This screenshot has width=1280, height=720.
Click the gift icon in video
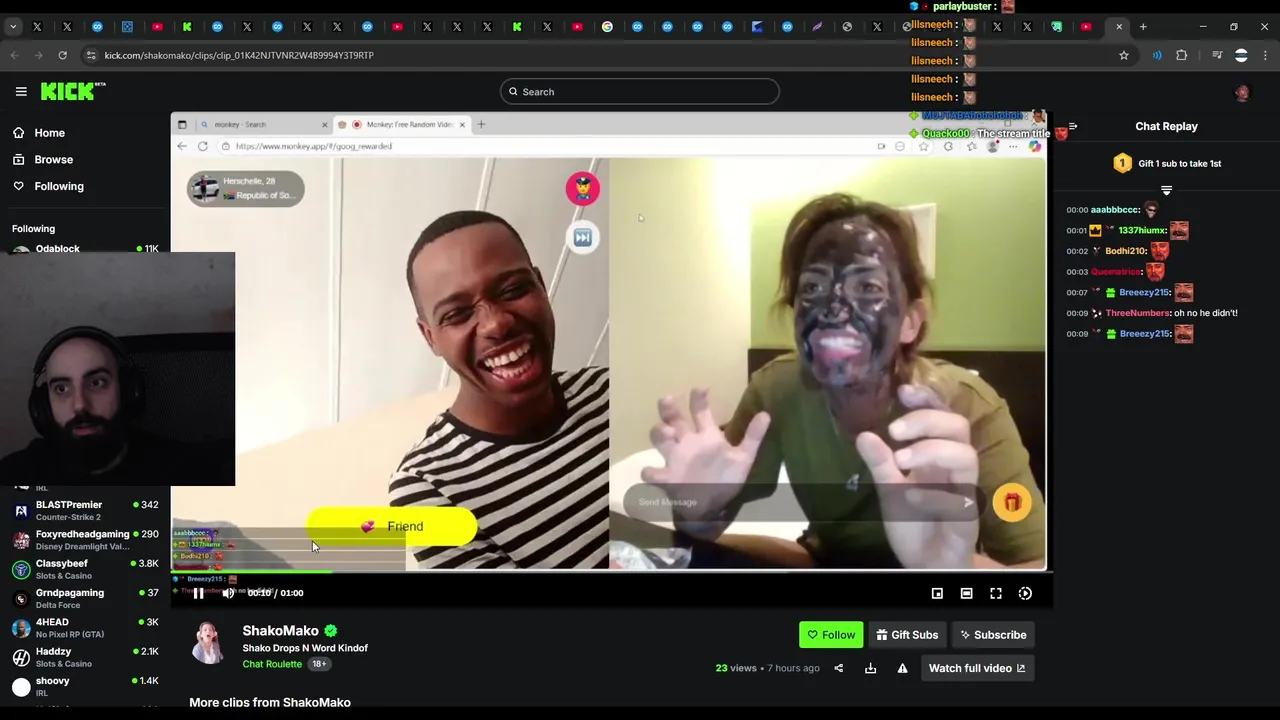coord(1012,502)
